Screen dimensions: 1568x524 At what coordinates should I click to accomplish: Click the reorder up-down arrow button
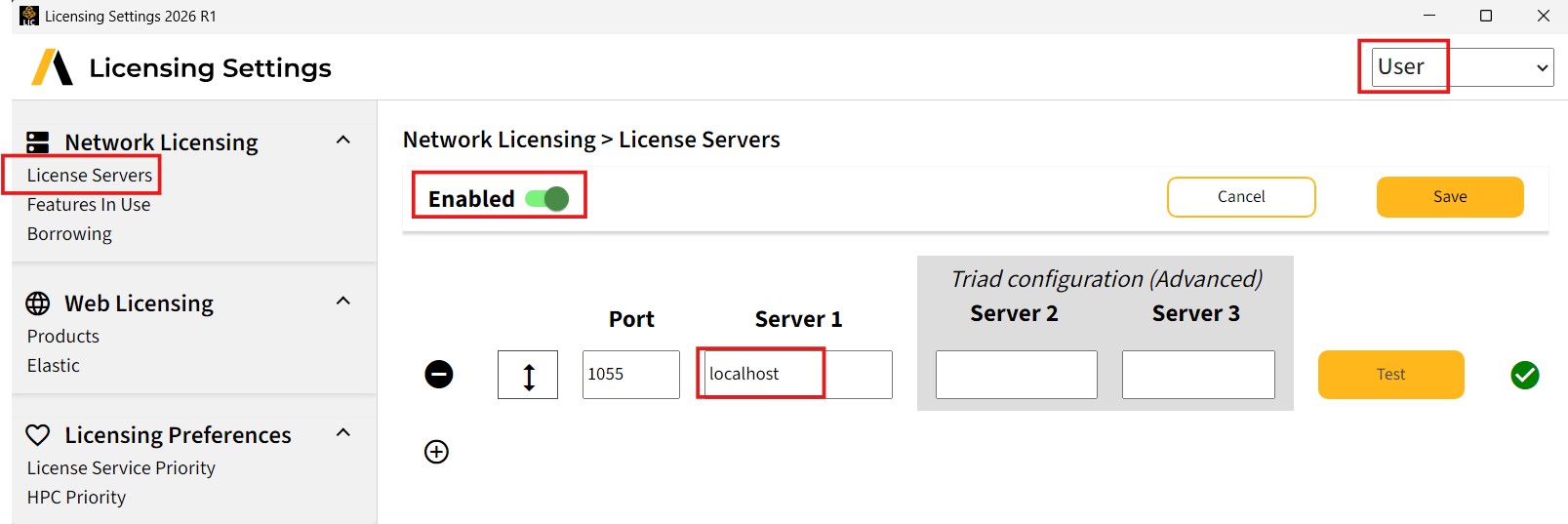(x=528, y=375)
